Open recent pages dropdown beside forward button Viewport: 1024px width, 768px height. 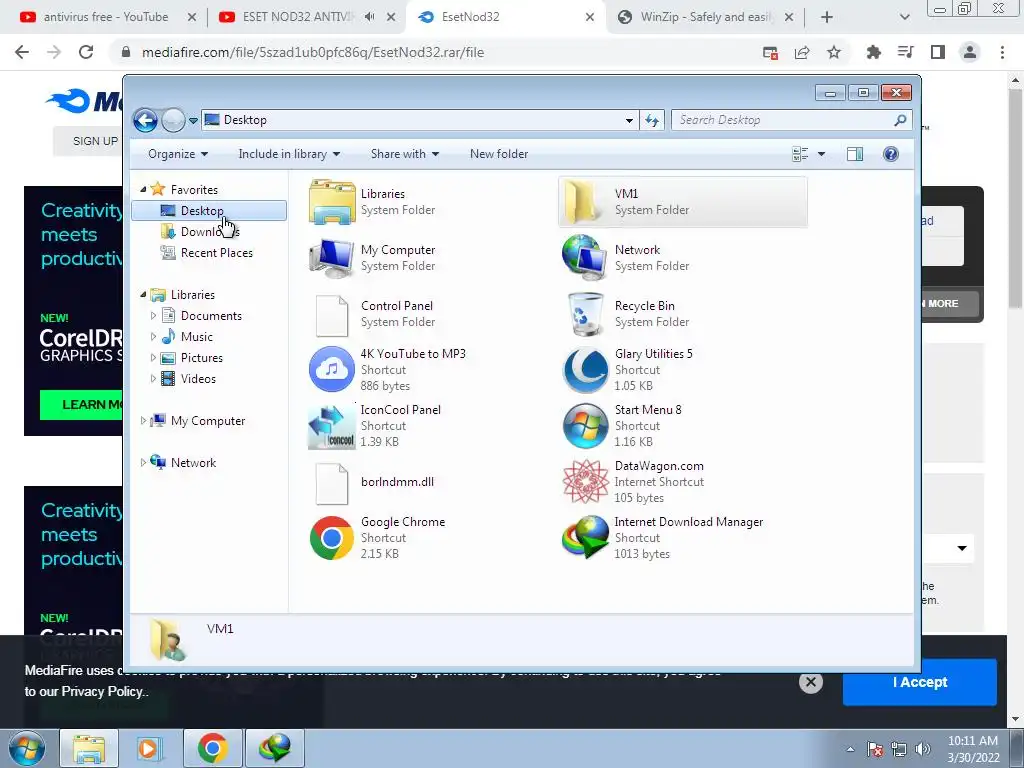coord(193,121)
